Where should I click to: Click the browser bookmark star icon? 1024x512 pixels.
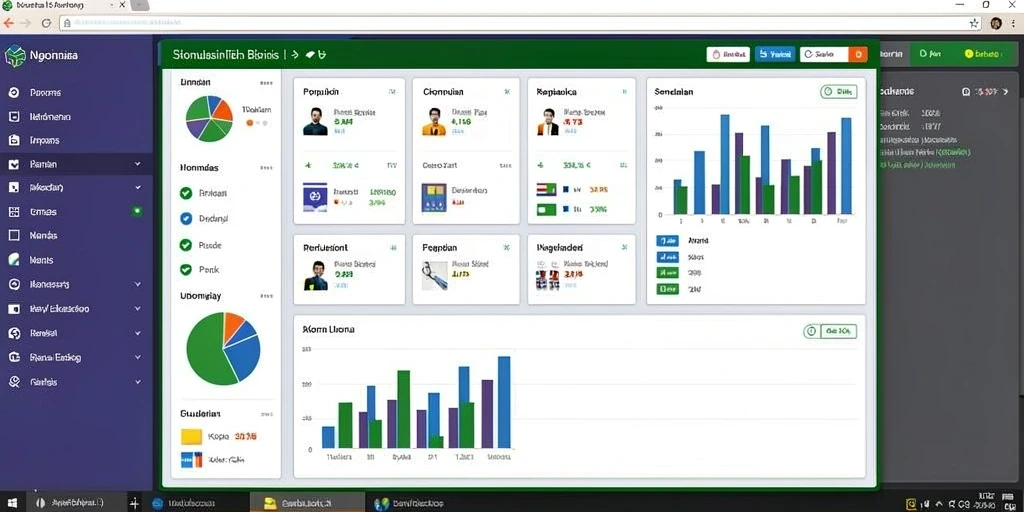coord(974,23)
